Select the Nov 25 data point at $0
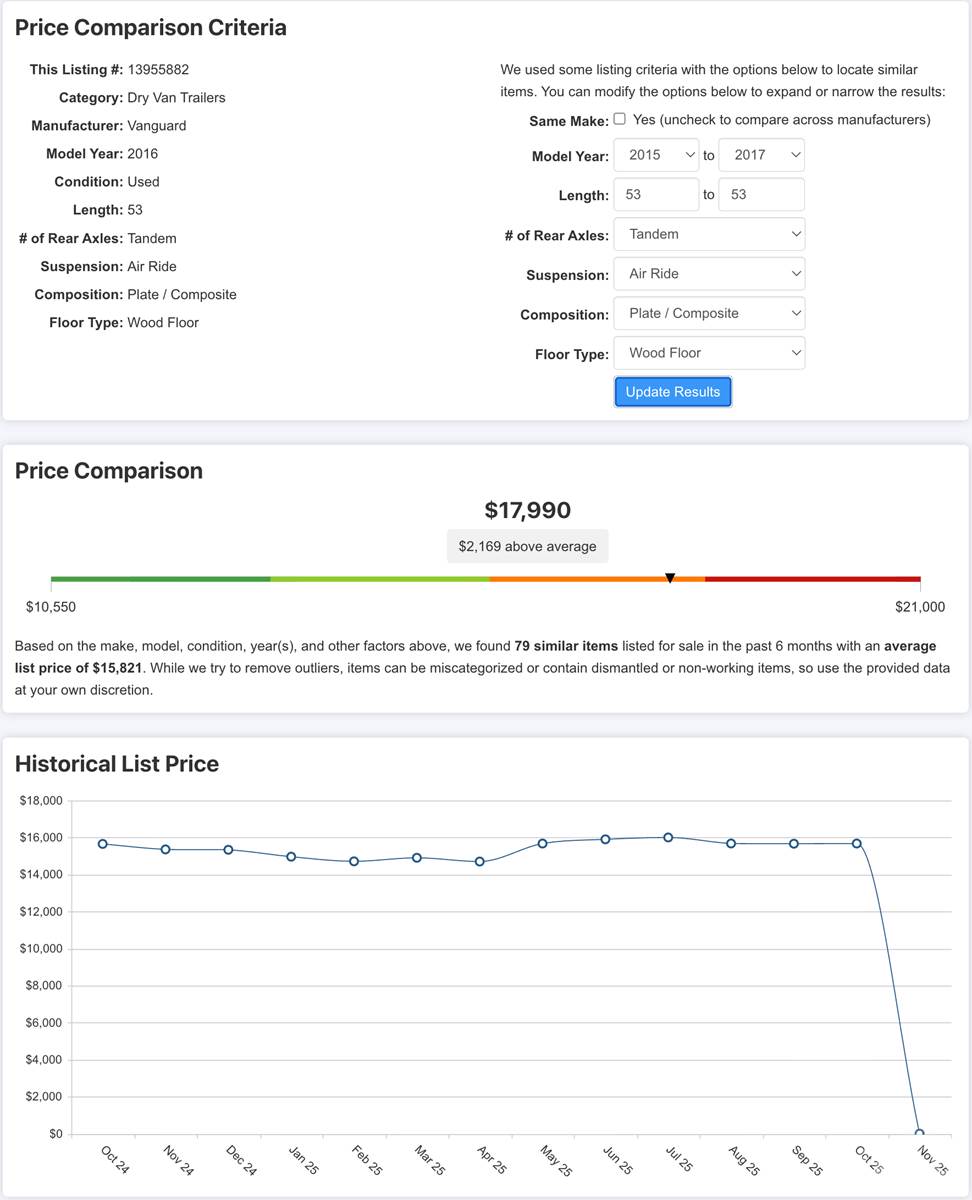This screenshot has width=972, height=1200. point(919,1133)
